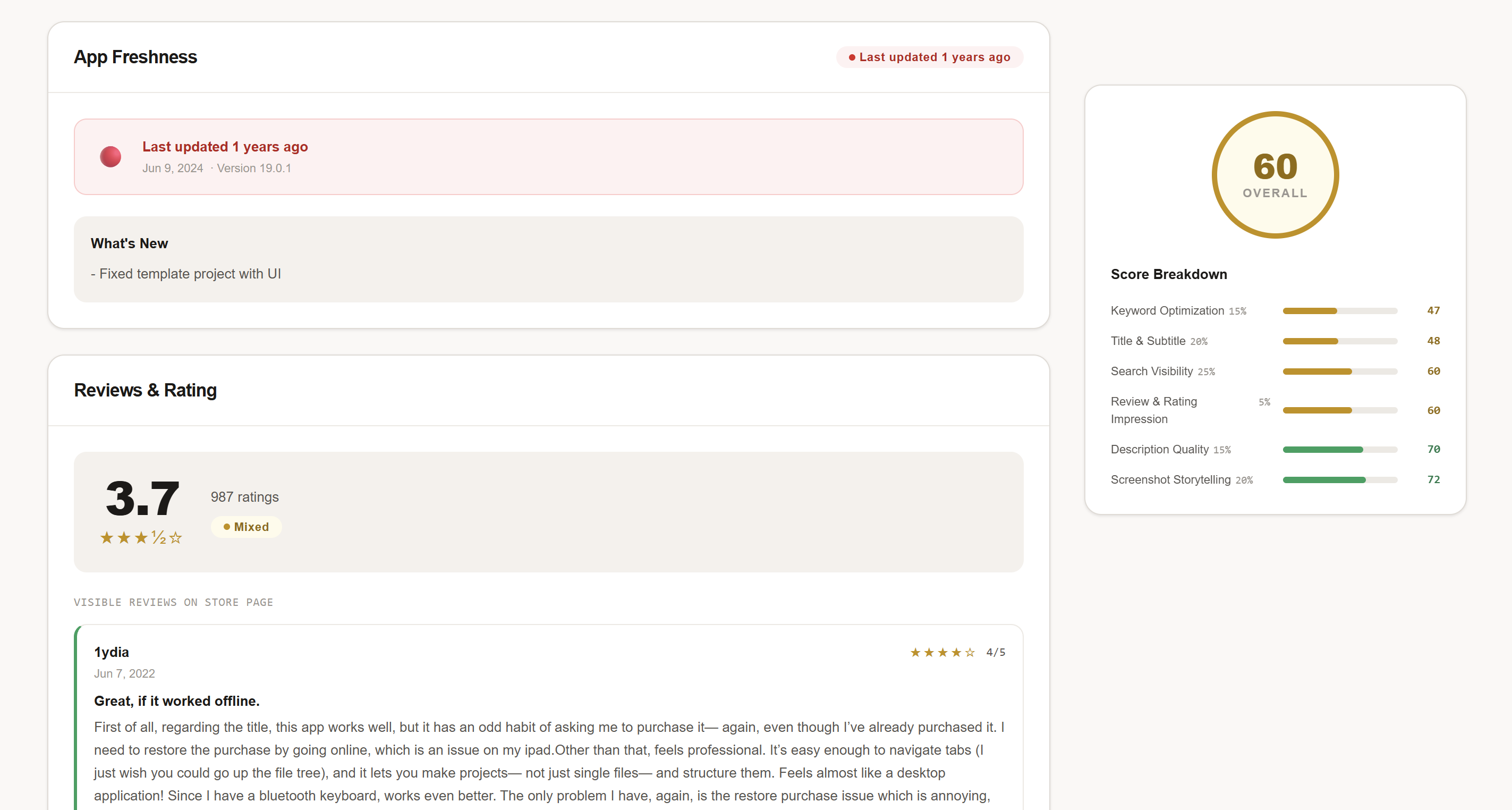Click the App Freshness section heading
1512x810 pixels.
tap(135, 57)
